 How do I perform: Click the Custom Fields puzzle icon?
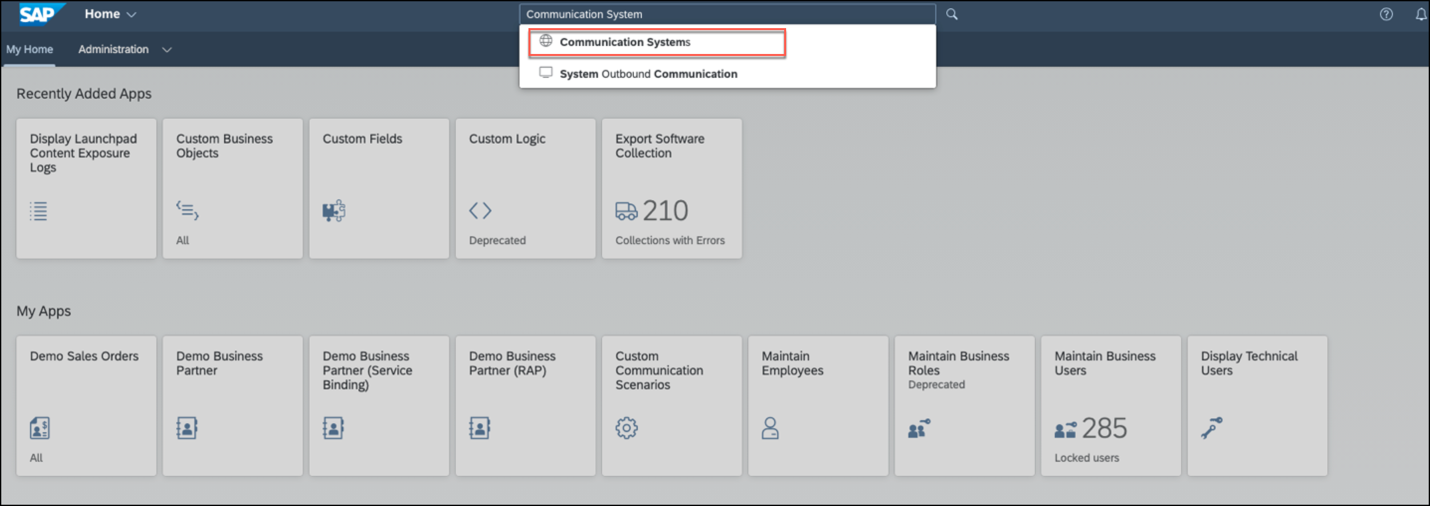(334, 210)
